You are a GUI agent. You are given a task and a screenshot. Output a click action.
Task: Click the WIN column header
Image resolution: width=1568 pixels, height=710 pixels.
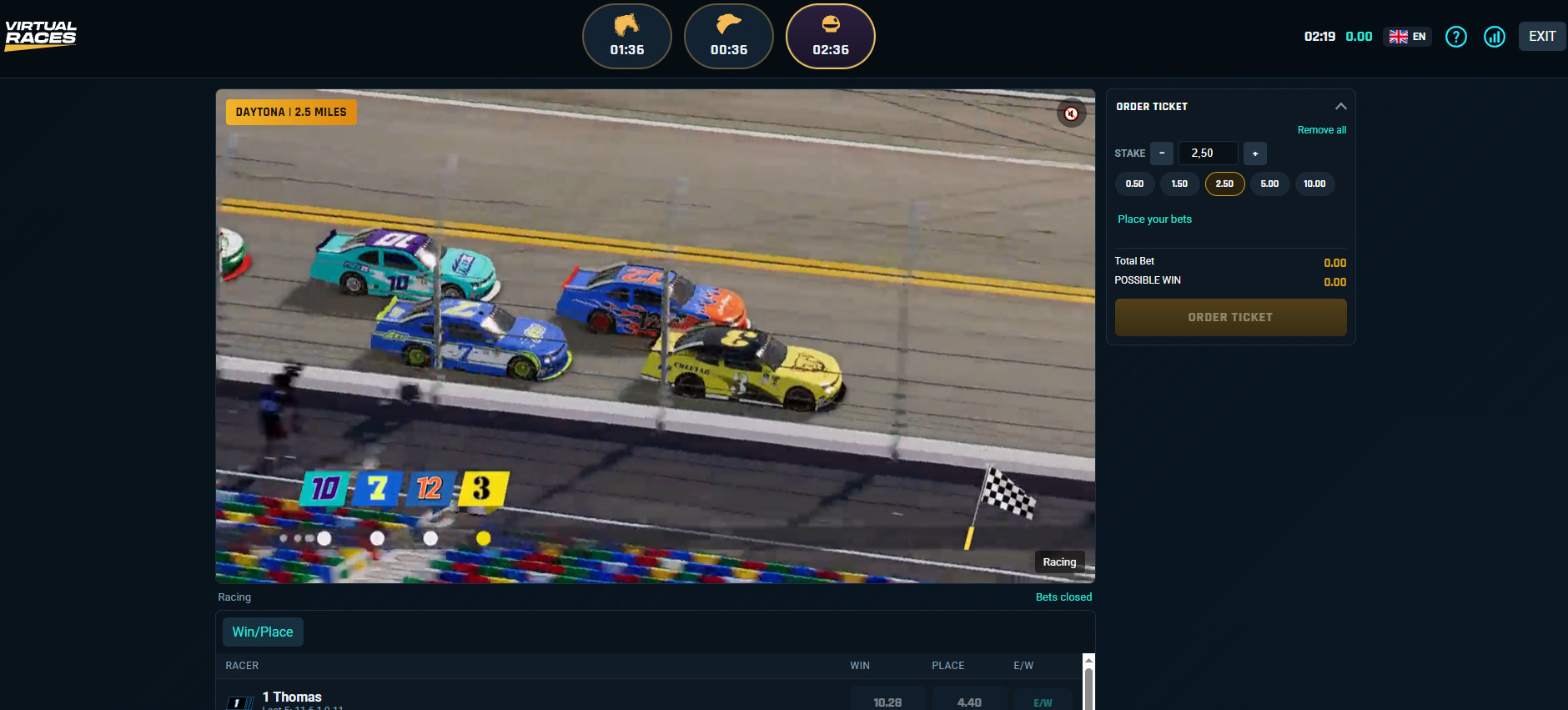pyautogui.click(x=860, y=666)
